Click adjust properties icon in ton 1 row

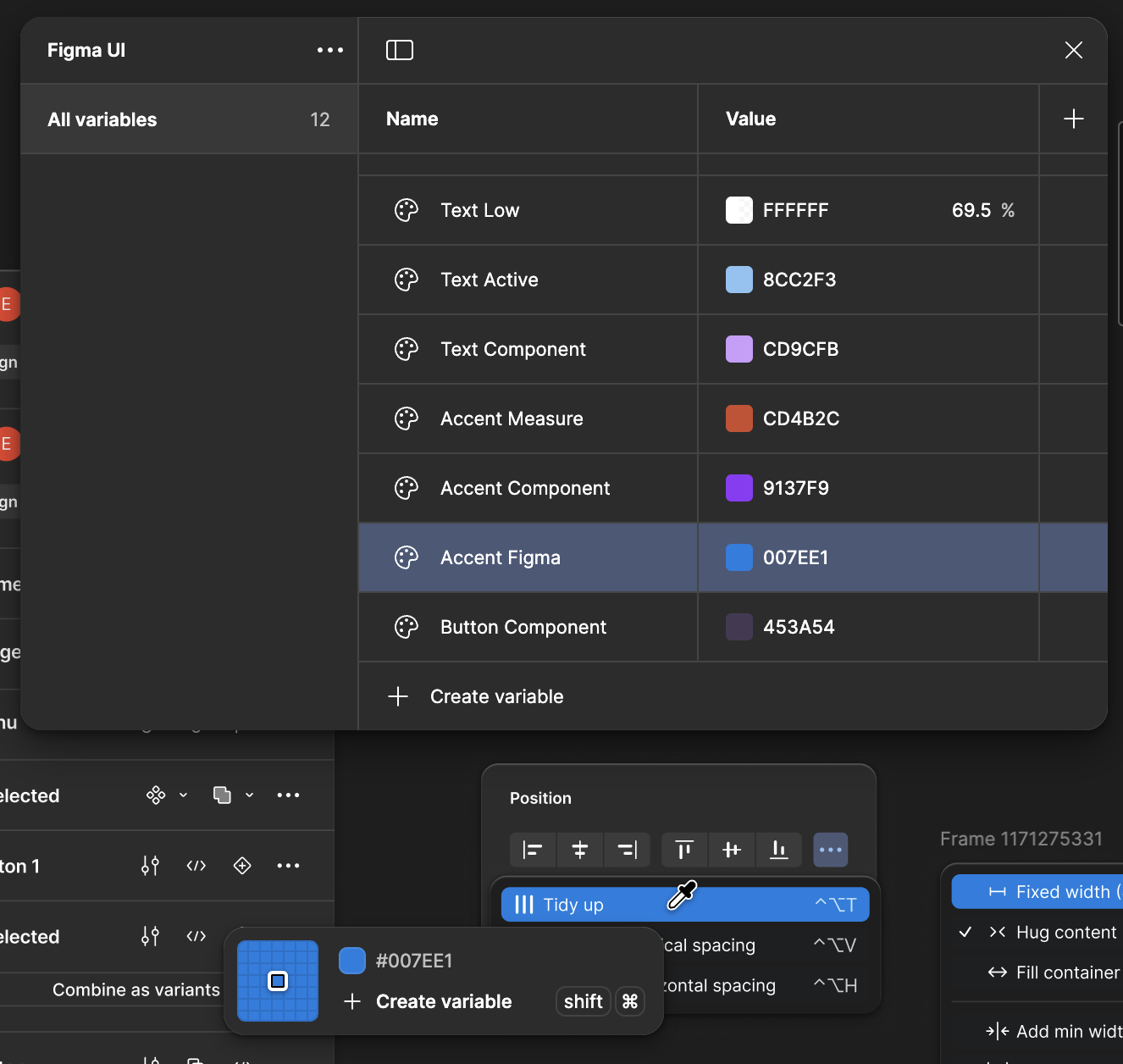[x=150, y=866]
